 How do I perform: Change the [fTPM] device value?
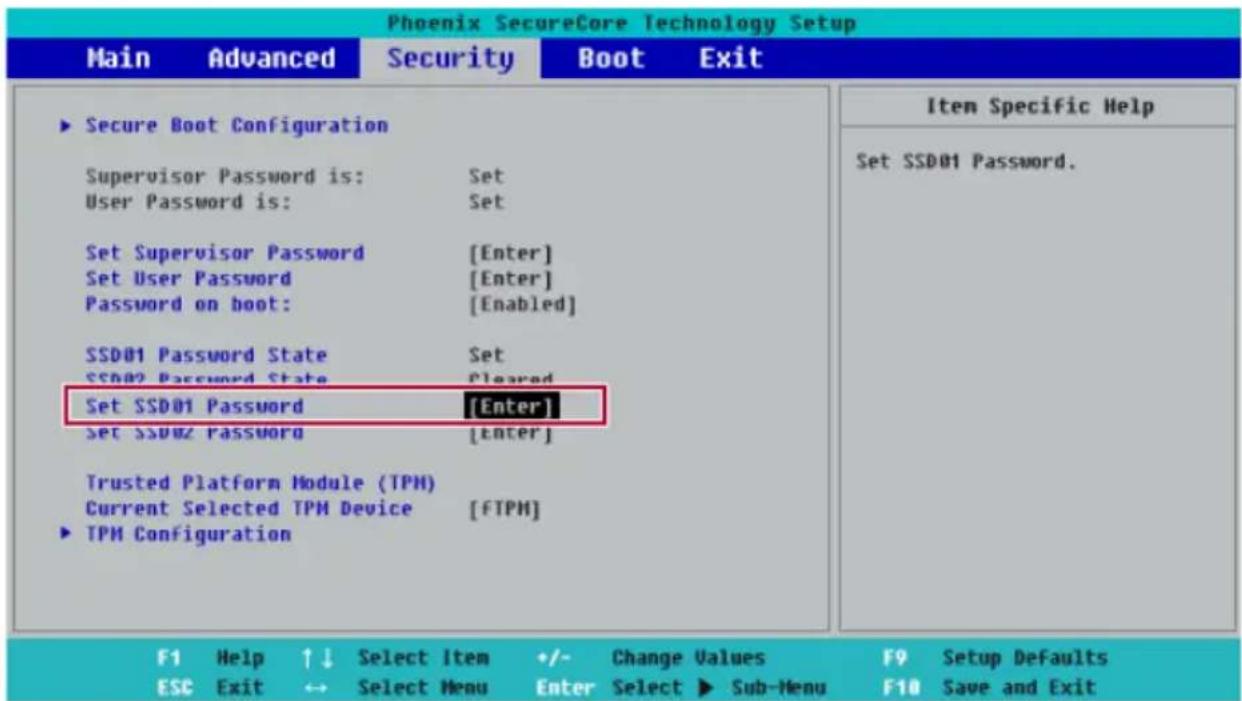coord(505,510)
